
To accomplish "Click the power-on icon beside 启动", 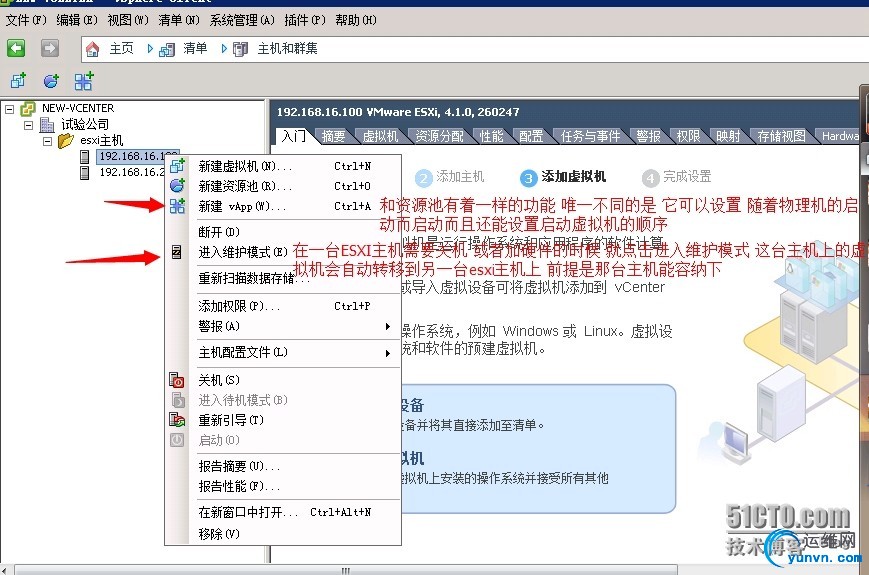I will 177,440.
